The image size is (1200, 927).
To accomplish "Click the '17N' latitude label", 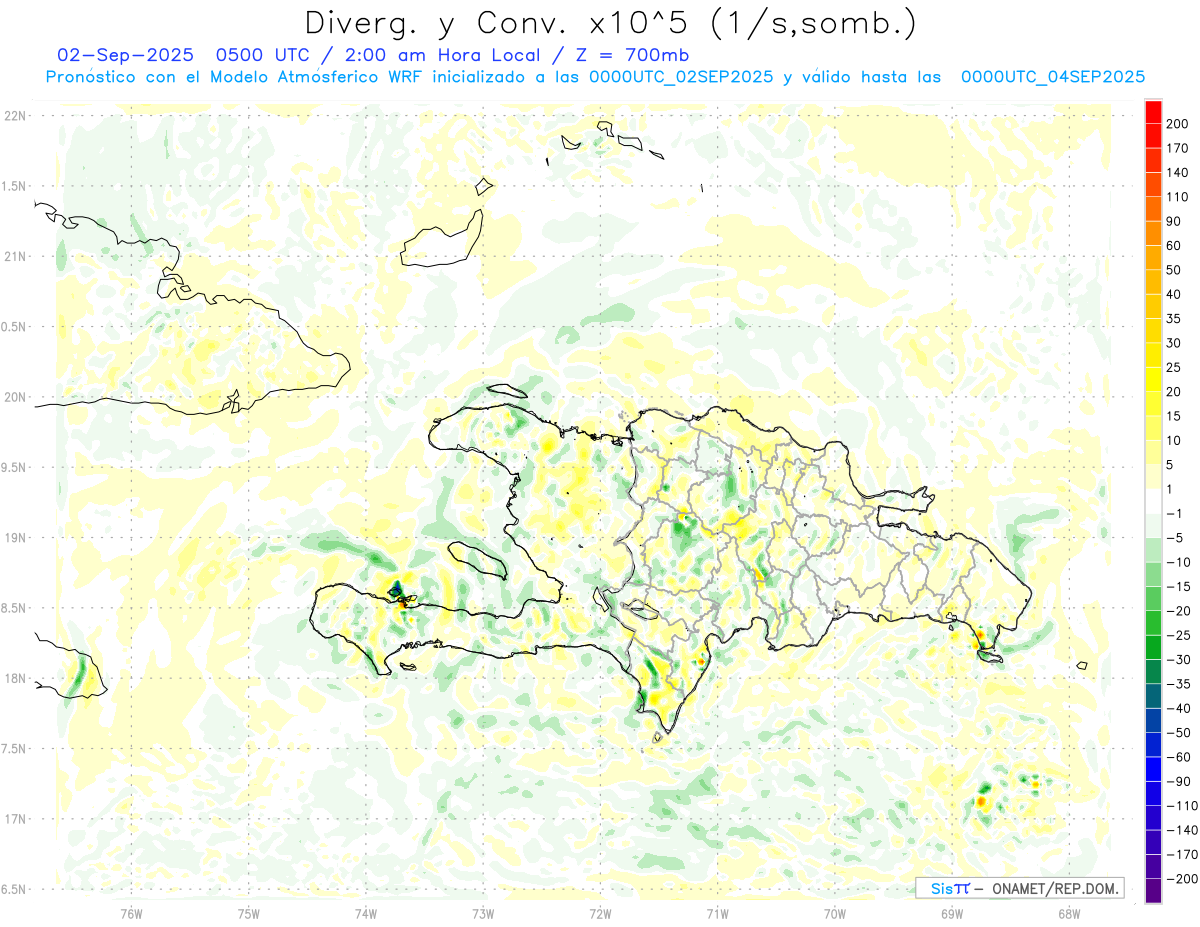I will (15, 818).
